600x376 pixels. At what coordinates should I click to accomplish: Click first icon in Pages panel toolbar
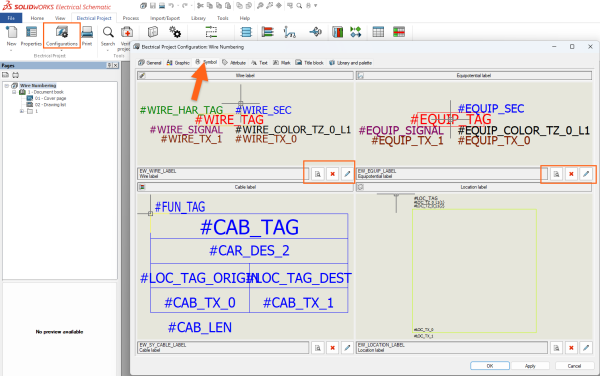5,75
